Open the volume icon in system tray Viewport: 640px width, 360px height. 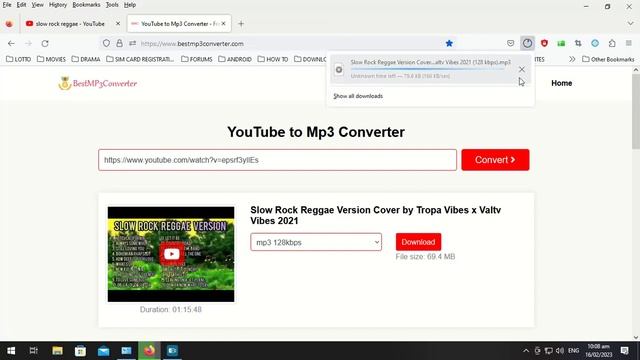[x=560, y=351]
